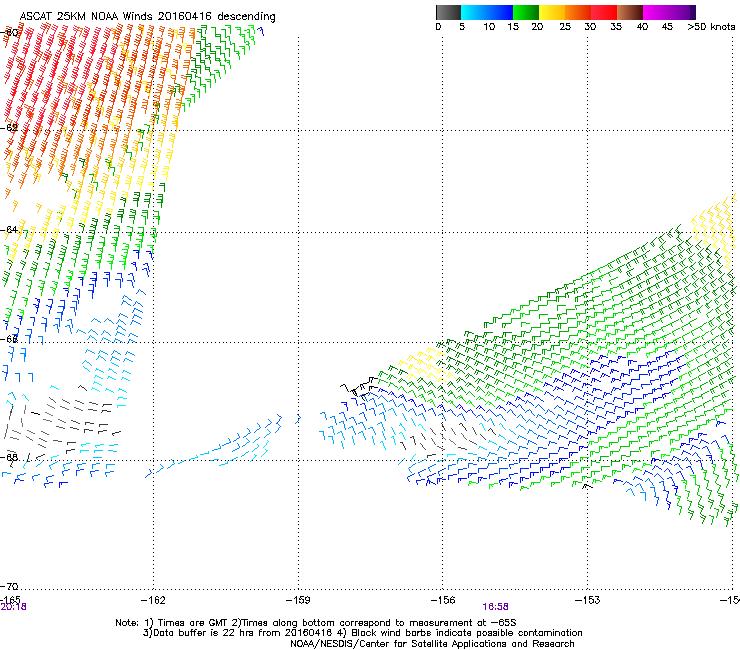Click the brown 35–40 knots color segment
The image size is (740, 650).
[630, 12]
